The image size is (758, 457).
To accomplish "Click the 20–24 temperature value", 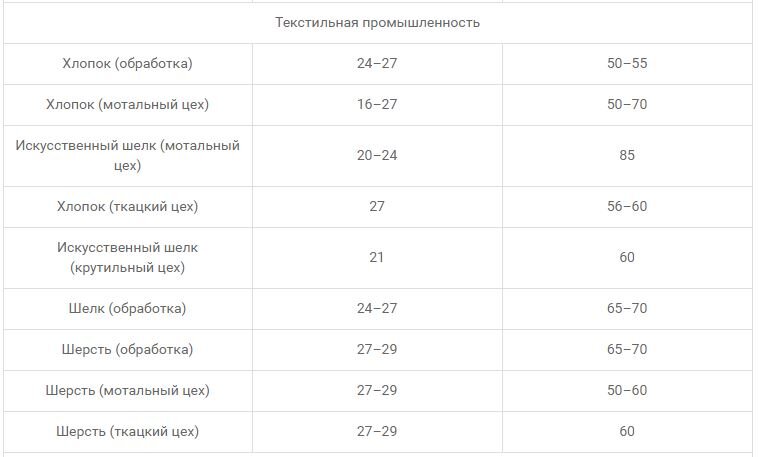I will pyautogui.click(x=377, y=156).
